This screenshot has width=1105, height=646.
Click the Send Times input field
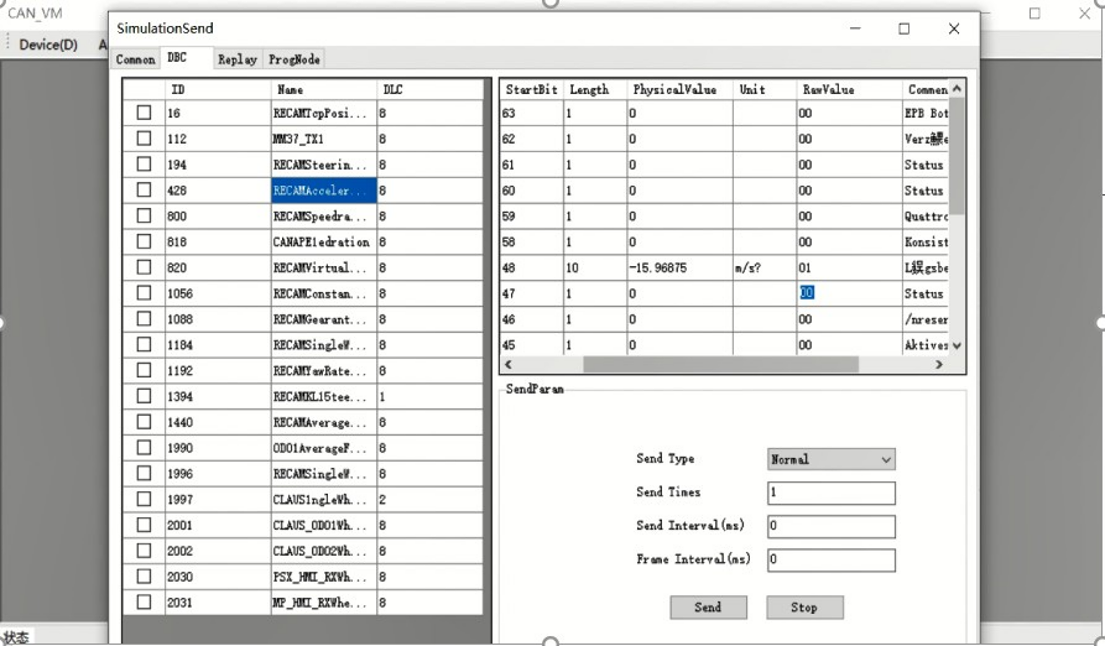pos(830,493)
